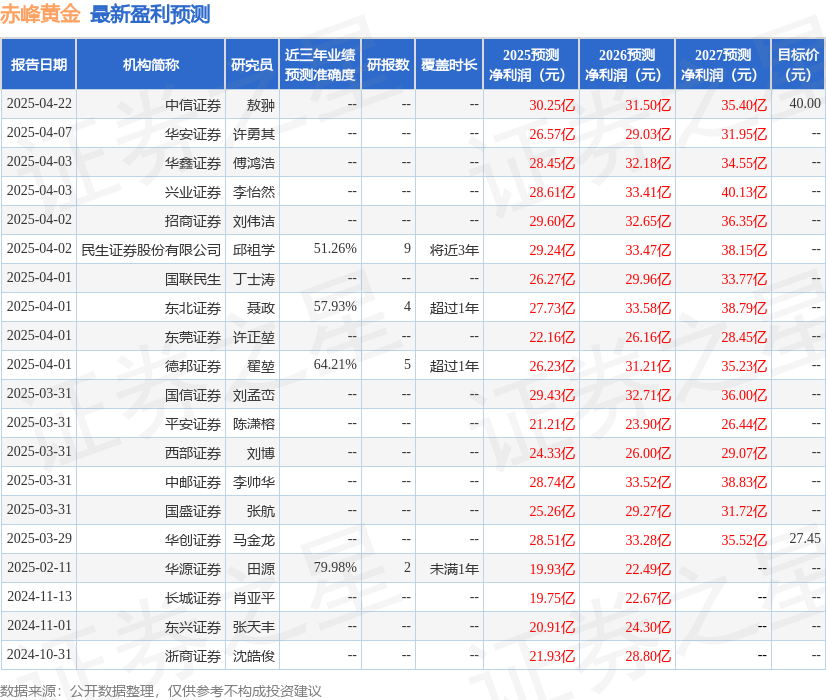Click the 机构简称 column header
This screenshot has height=700, width=826.
[x=151, y=64]
